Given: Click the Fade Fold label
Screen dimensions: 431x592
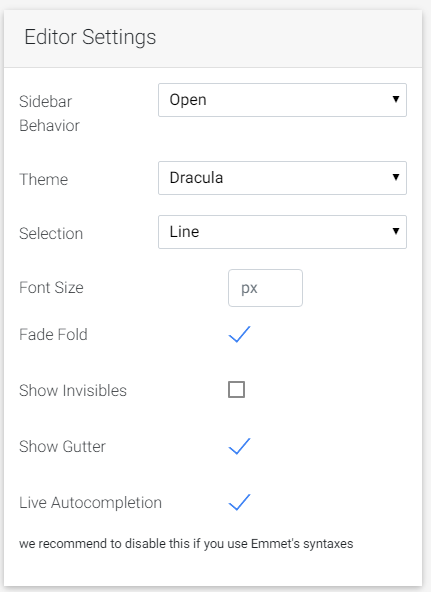Looking at the screenshot, I should click(x=53, y=335).
